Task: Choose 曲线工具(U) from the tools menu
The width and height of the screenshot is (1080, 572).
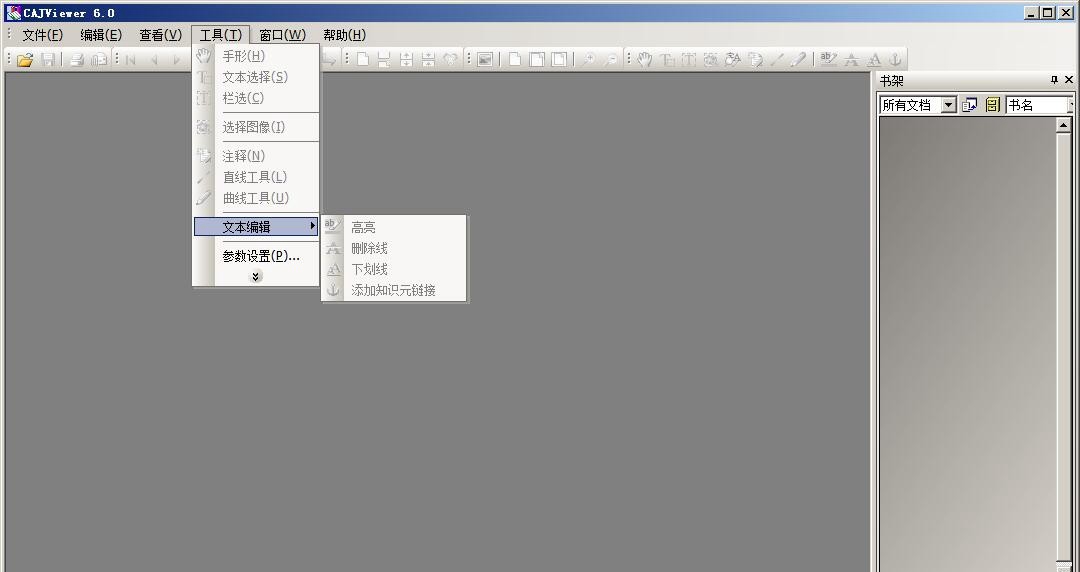Action: [256, 198]
